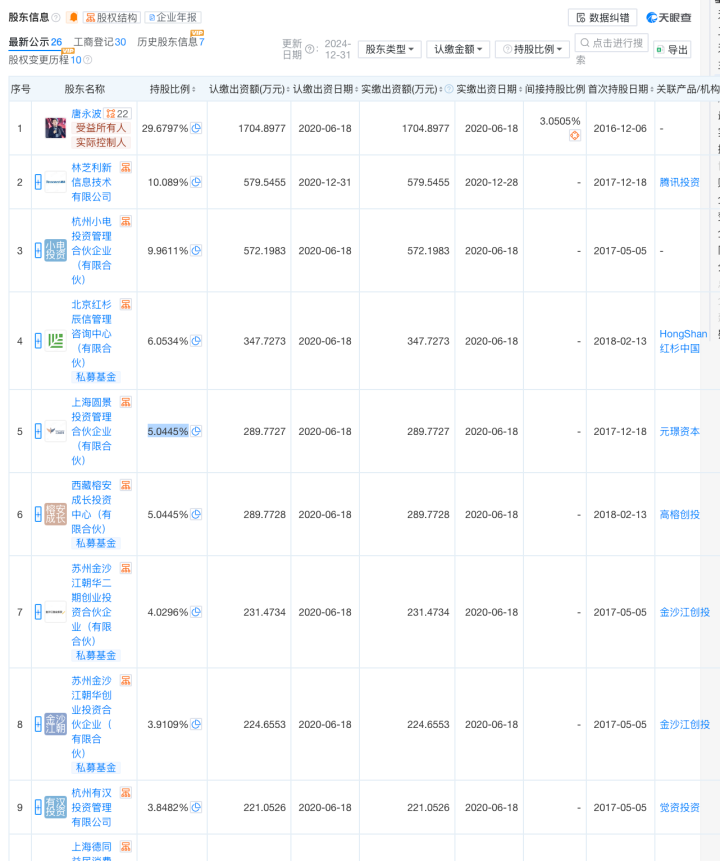Click the 导出 export button
Viewport: 720px width, 861px height.
(672, 50)
